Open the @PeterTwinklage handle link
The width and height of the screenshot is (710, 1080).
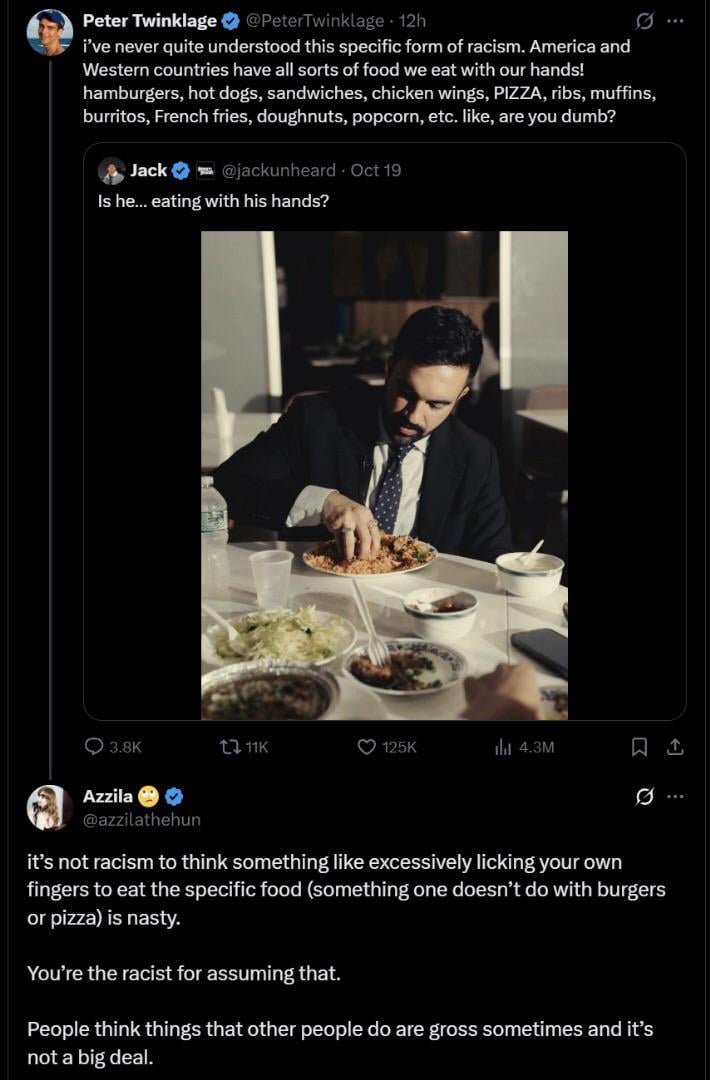314,21
